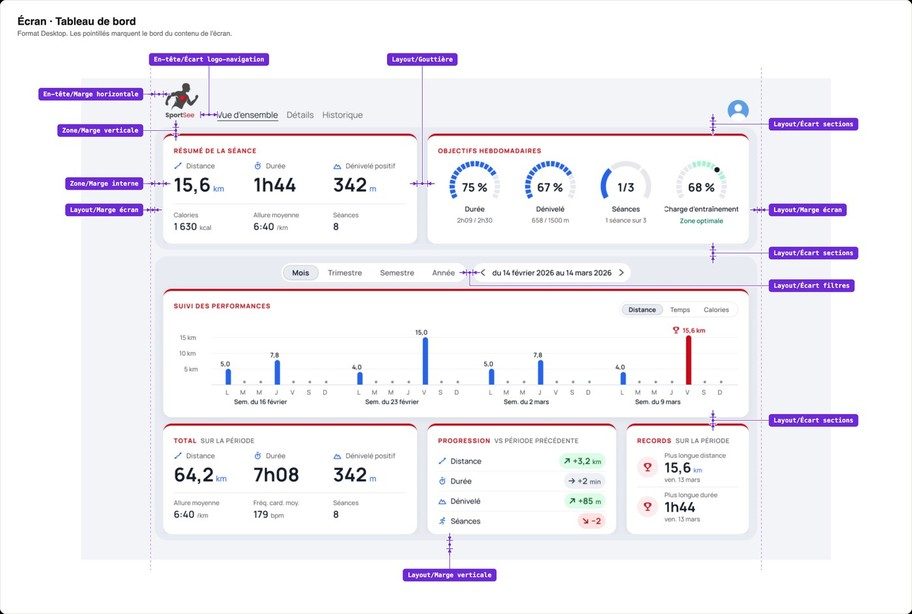Click the Dénivelé positif icon in the Total card

point(337,456)
